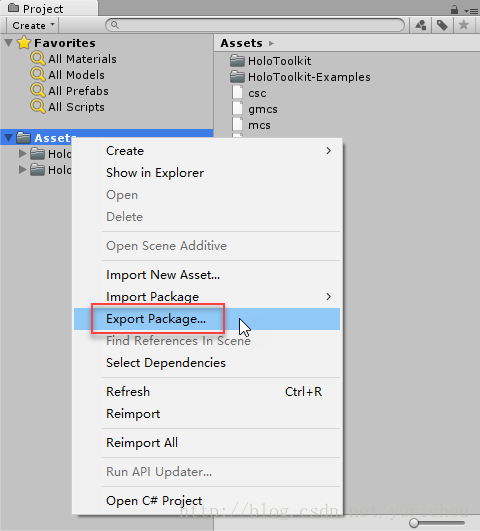Select the Assets folder in tree
The width and height of the screenshot is (480, 531).
(x=107, y=137)
